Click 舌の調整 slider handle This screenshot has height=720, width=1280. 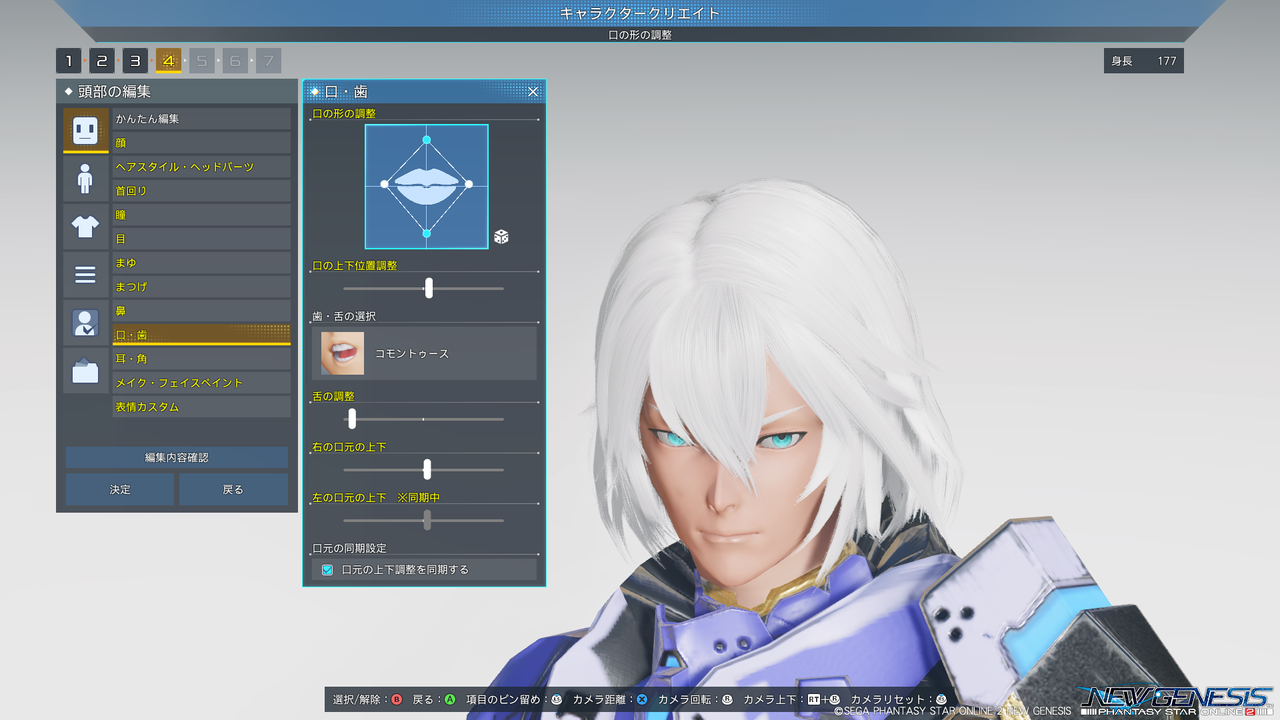pos(352,419)
